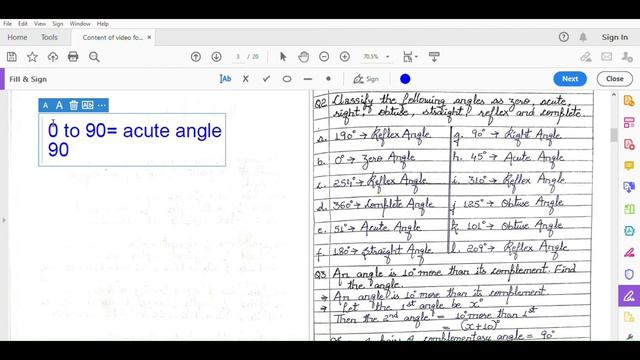640x360 pixels.
Task: Click the share with others icon
Action: pos(627,57)
